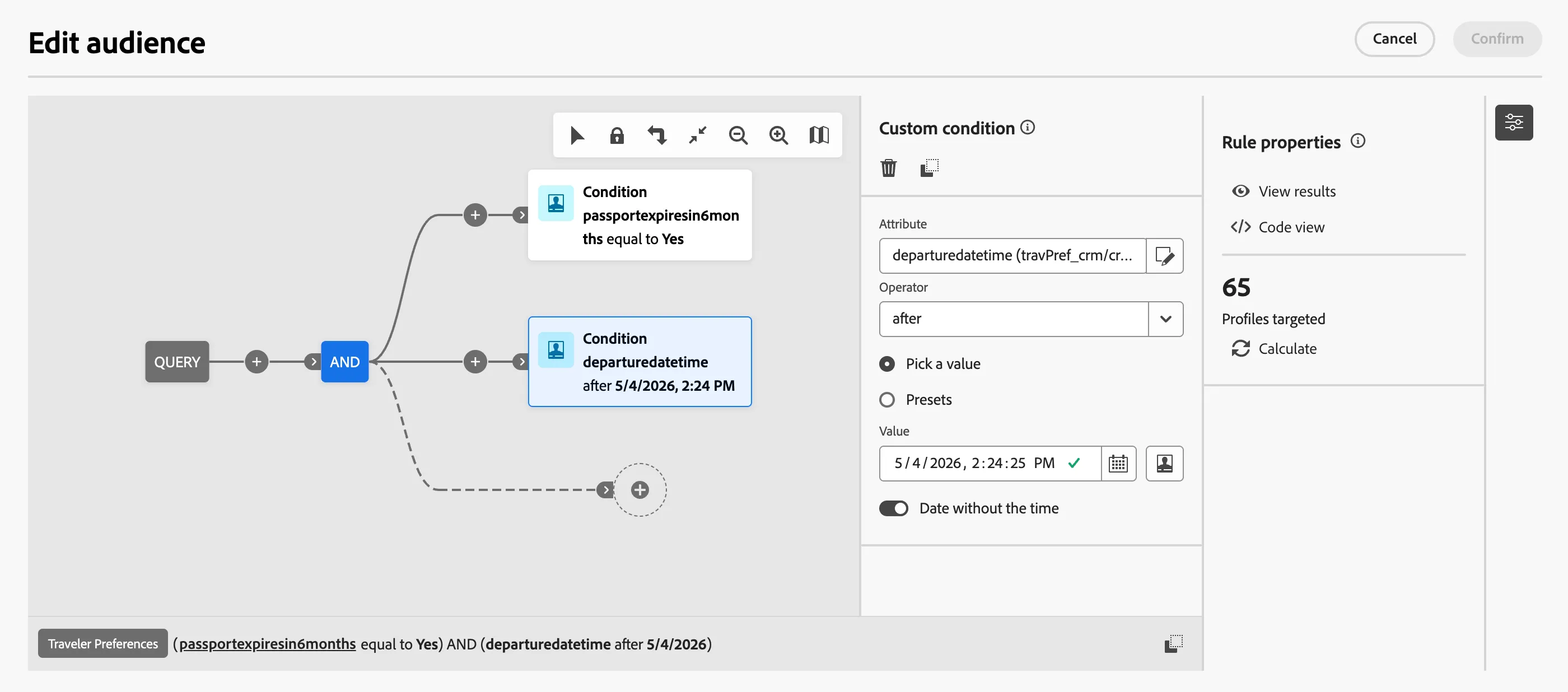Click the passportexpiresin6months link in rule summary

tap(267, 644)
